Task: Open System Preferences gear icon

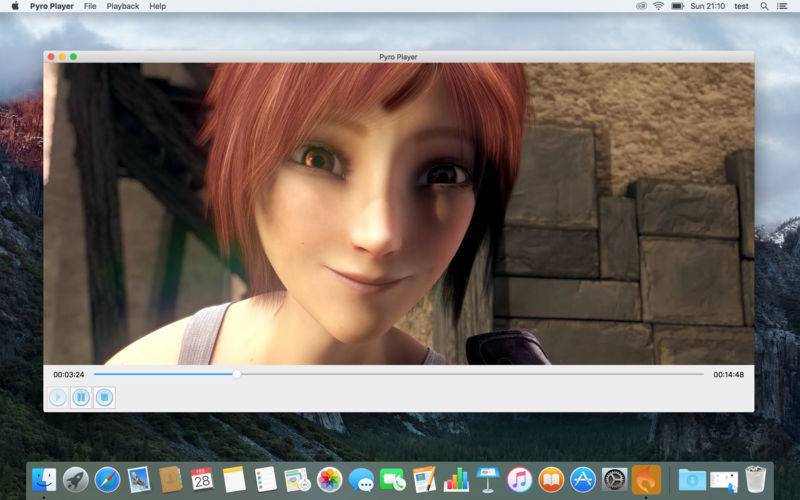Action: click(614, 480)
